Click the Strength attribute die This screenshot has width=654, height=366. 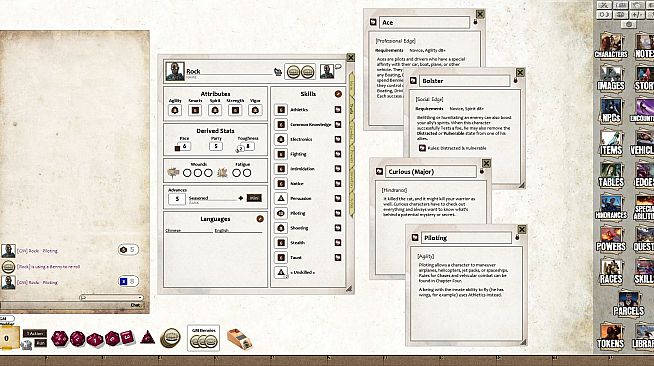point(235,110)
